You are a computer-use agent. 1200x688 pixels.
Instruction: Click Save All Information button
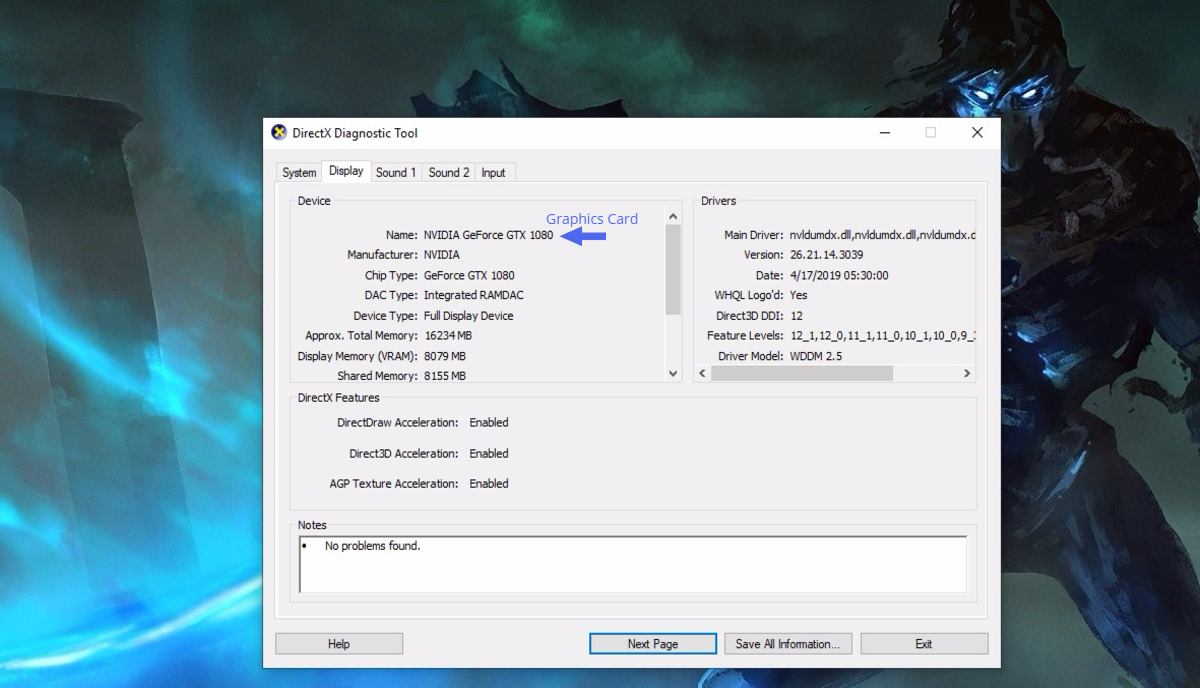coord(788,643)
